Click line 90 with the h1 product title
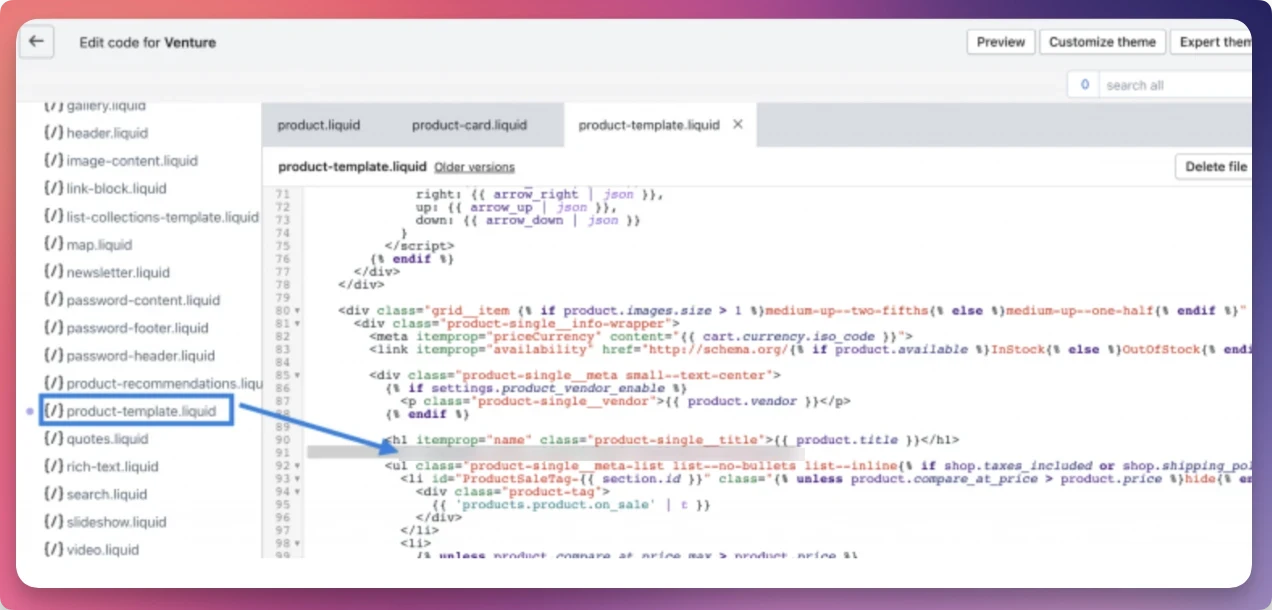Viewport: 1272px width, 610px height. 672,440
